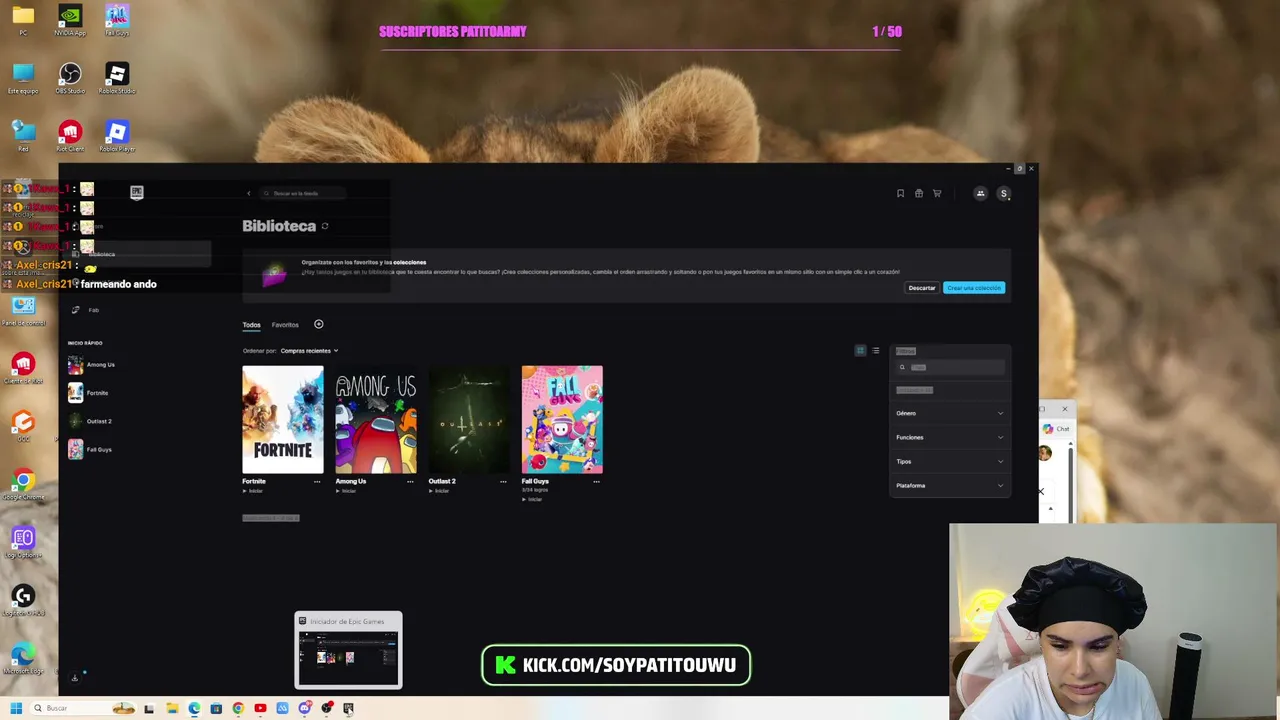Image resolution: width=1280 pixels, height=720 pixels.
Task: Refresh the Biblioteca library with the reload icon
Action: (324, 226)
